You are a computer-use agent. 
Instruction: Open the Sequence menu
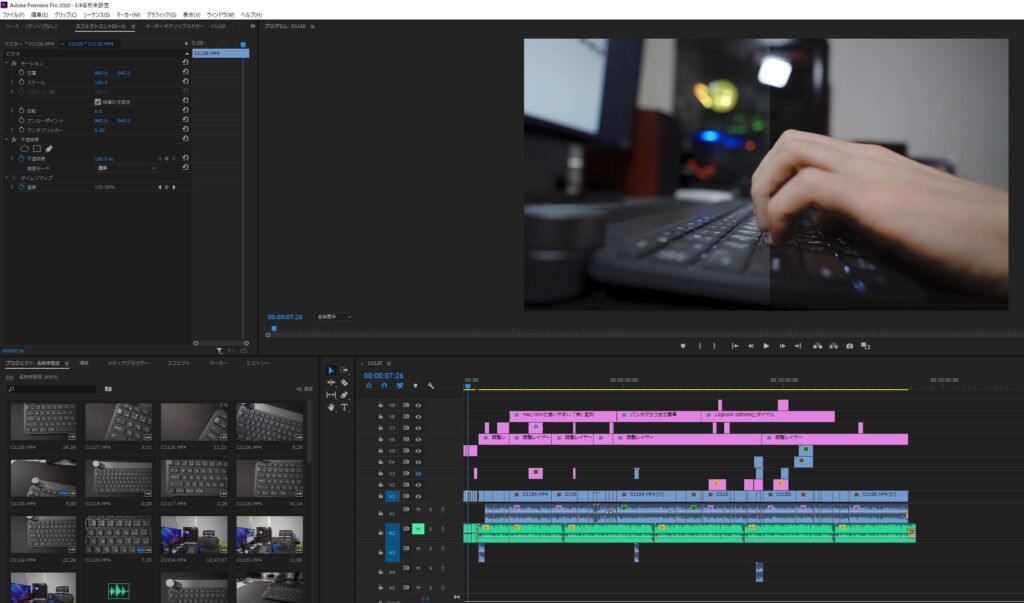96,14
